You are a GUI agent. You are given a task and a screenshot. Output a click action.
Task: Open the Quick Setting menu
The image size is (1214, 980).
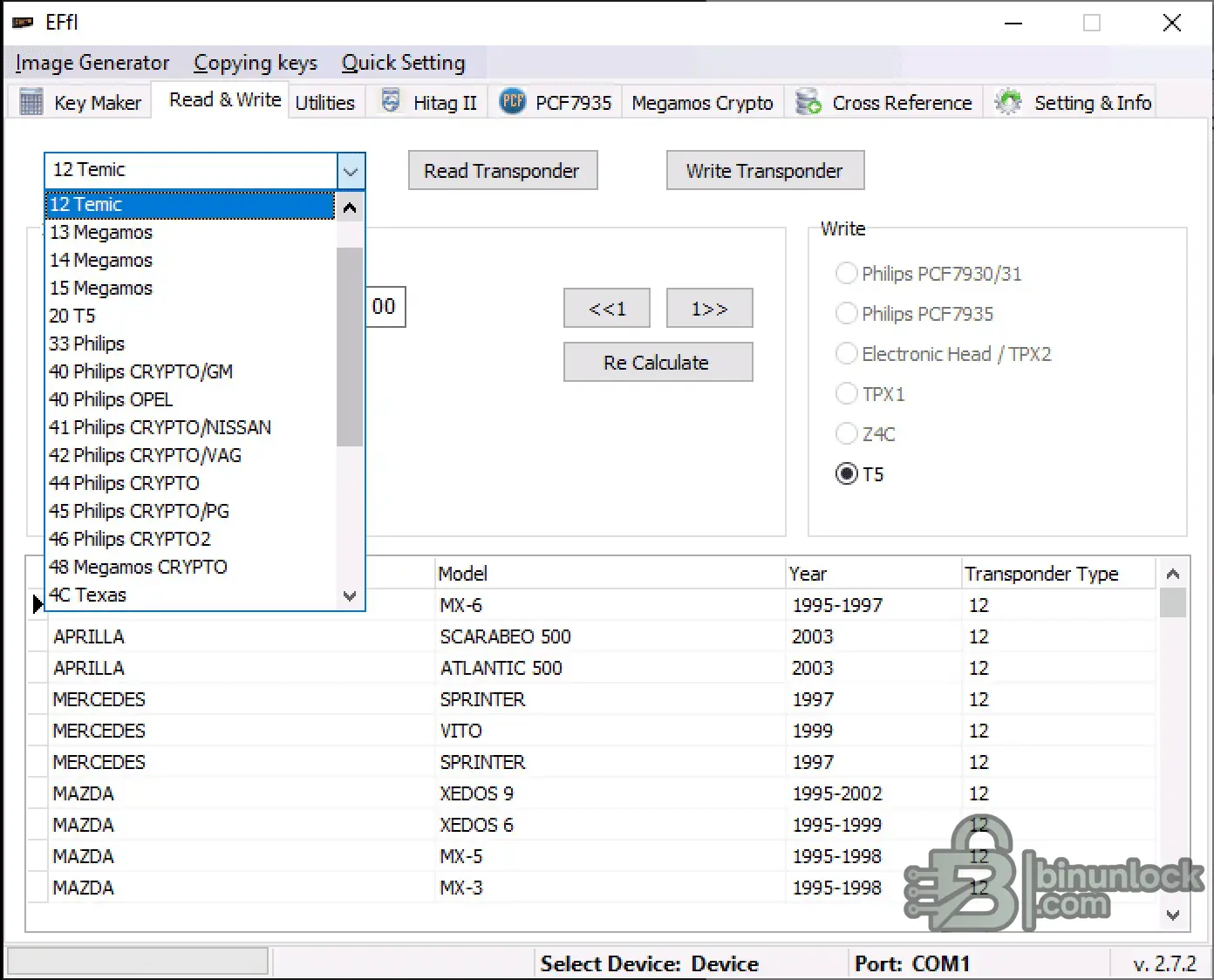point(404,63)
